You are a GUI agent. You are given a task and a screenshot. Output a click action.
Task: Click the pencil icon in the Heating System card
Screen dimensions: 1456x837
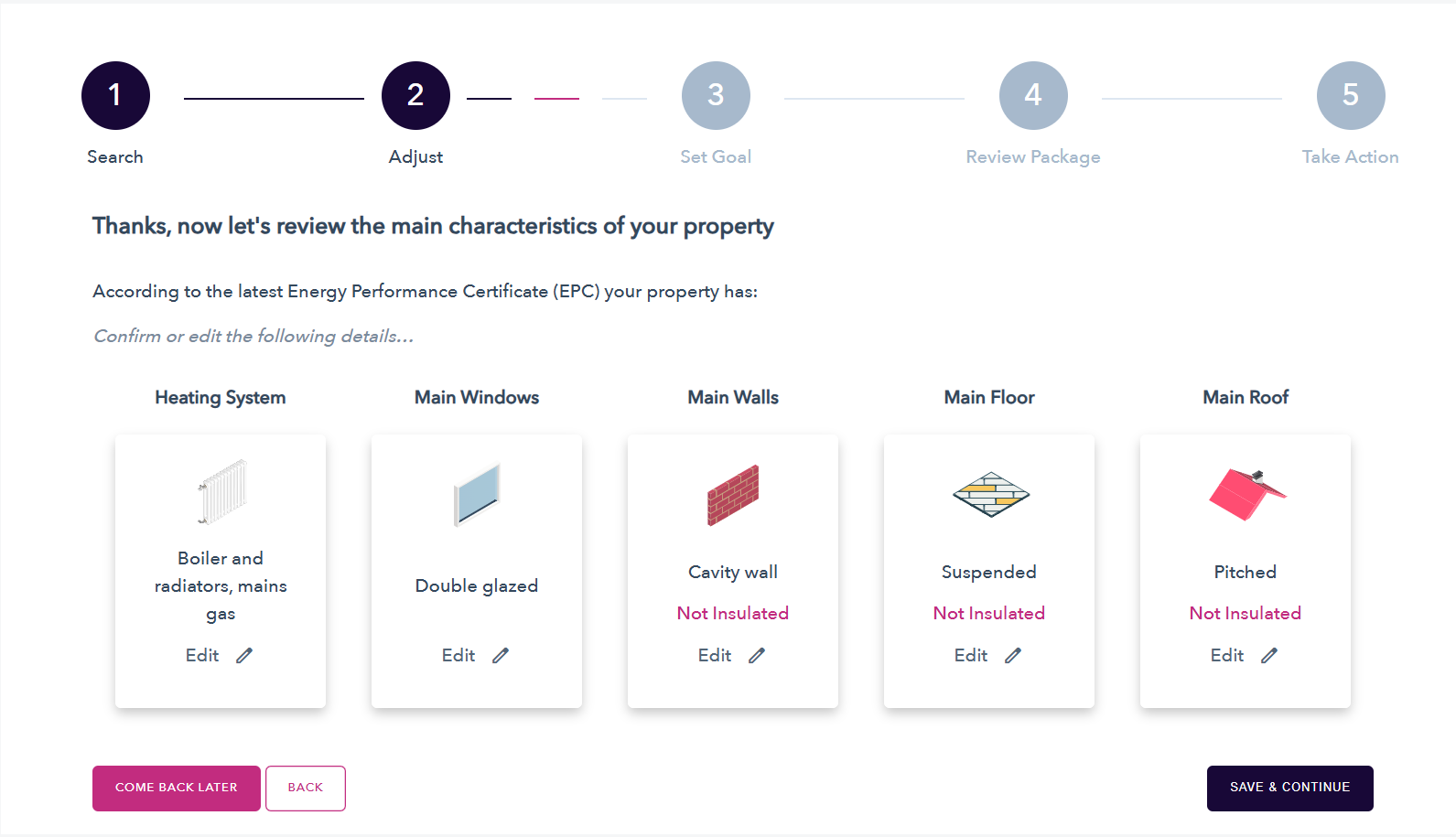pos(244,655)
